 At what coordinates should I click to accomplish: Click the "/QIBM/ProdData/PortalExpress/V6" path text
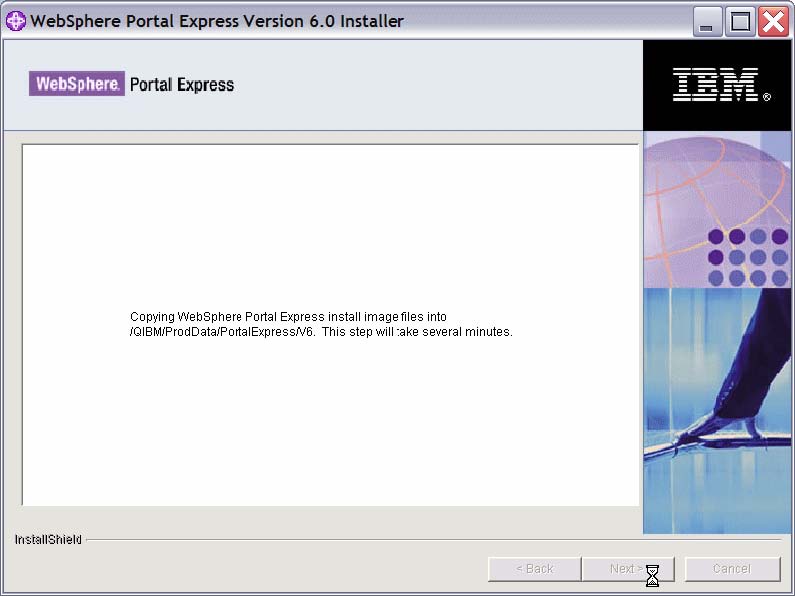click(x=222, y=332)
